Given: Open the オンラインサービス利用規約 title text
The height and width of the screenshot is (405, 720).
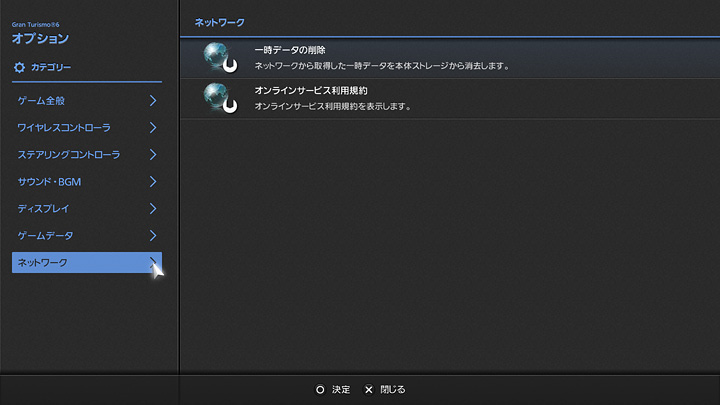Looking at the screenshot, I should [x=311, y=90].
